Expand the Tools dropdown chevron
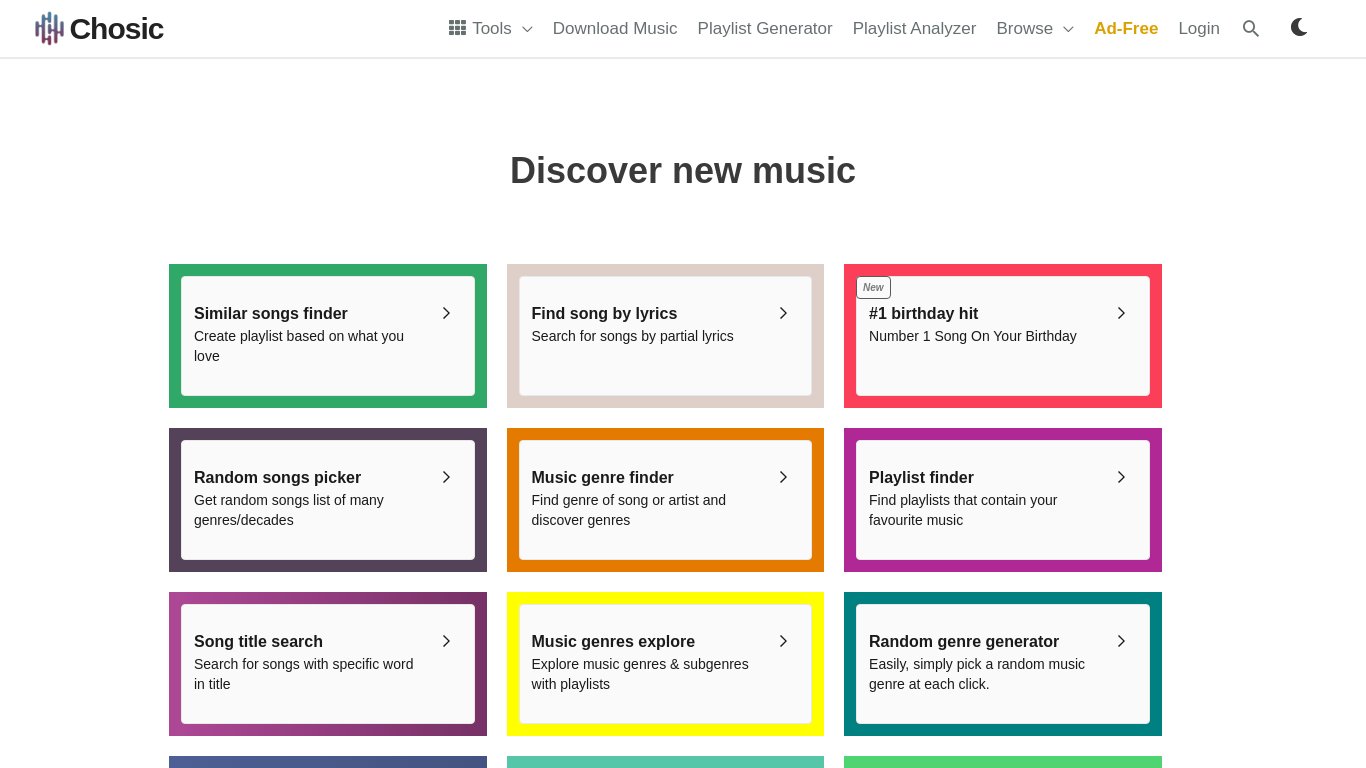Viewport: 1366px width, 768px height. tap(527, 29)
